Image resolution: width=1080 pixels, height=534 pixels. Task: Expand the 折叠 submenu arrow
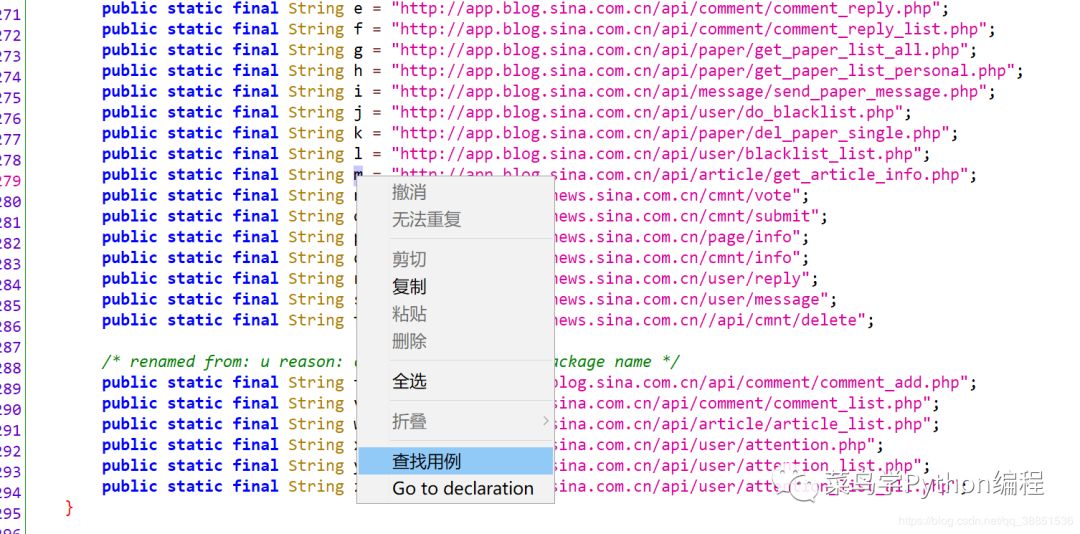coord(546,421)
